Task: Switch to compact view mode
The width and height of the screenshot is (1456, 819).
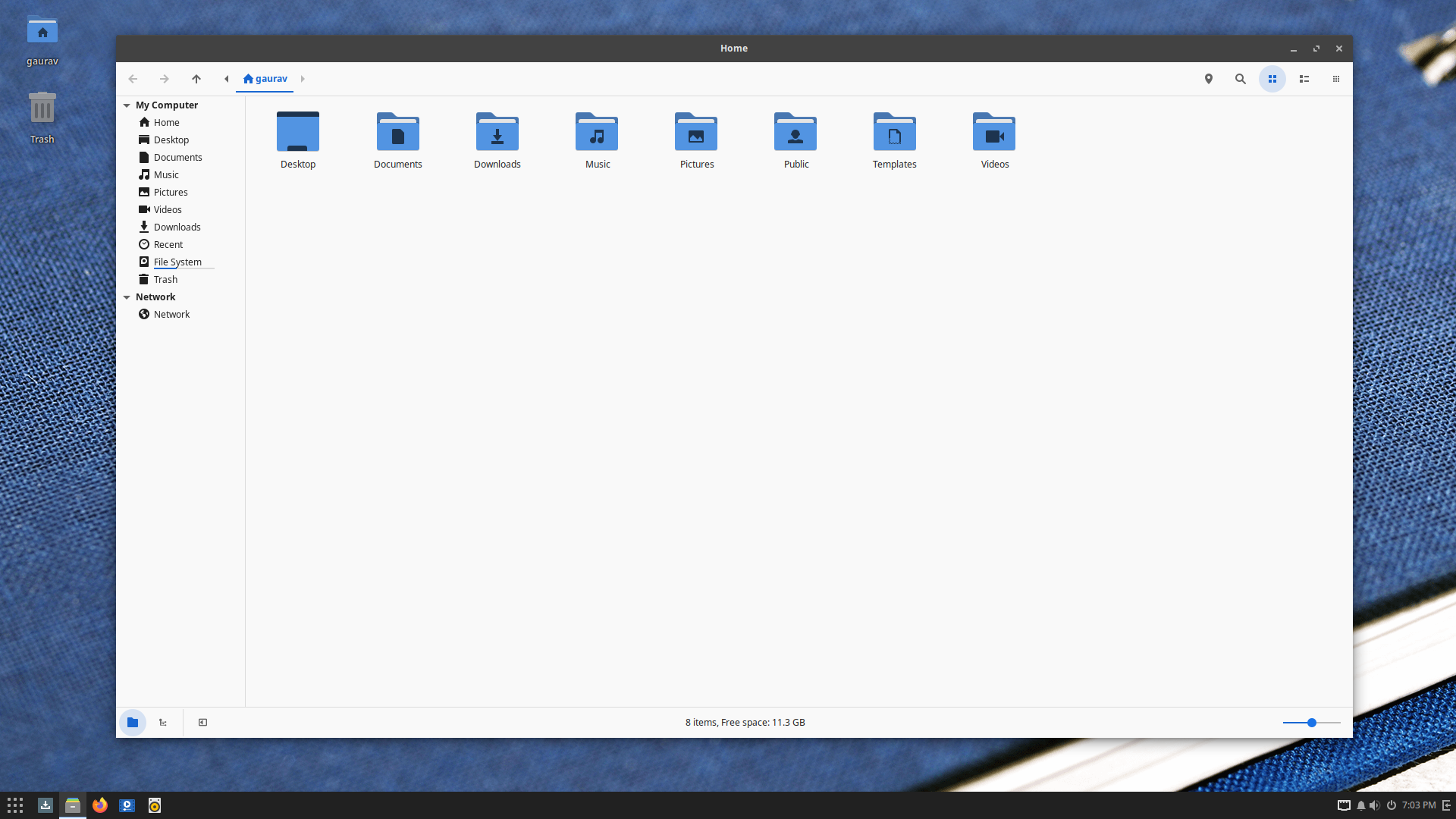Action: tap(1336, 79)
